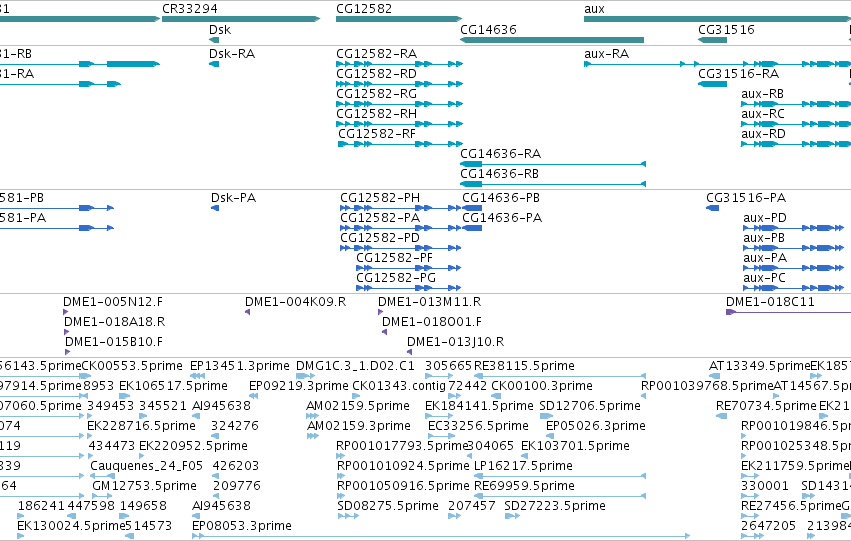Select the aux-PC protein label

pyautogui.click(x=764, y=278)
